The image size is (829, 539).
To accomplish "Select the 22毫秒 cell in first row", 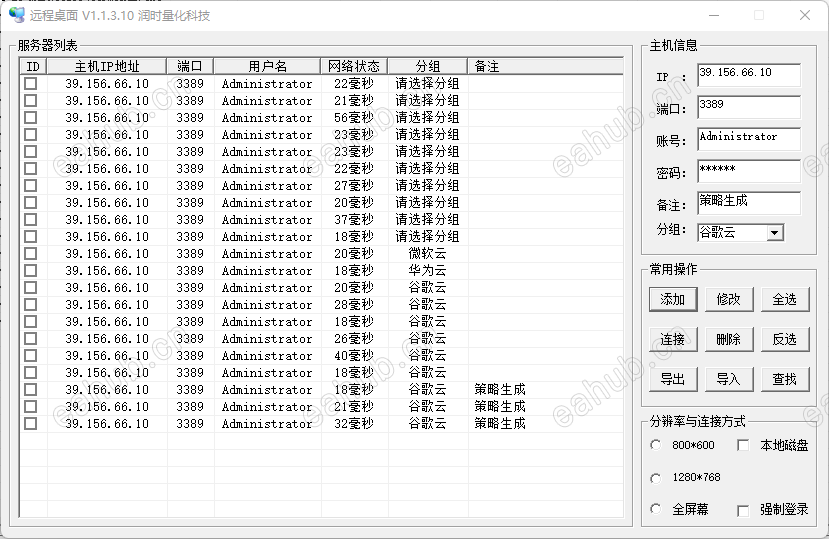I will (354, 84).
